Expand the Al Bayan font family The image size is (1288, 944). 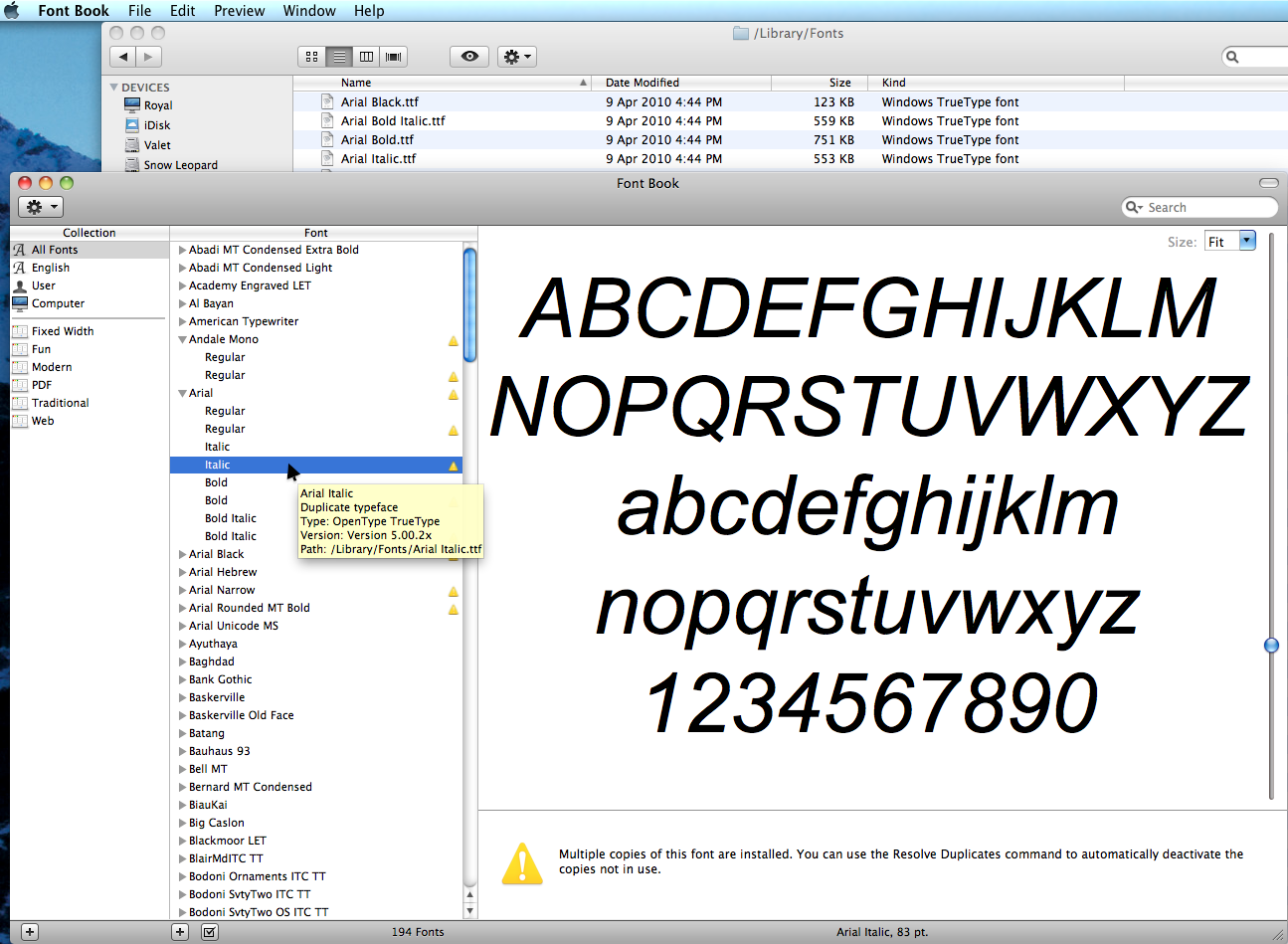point(182,303)
